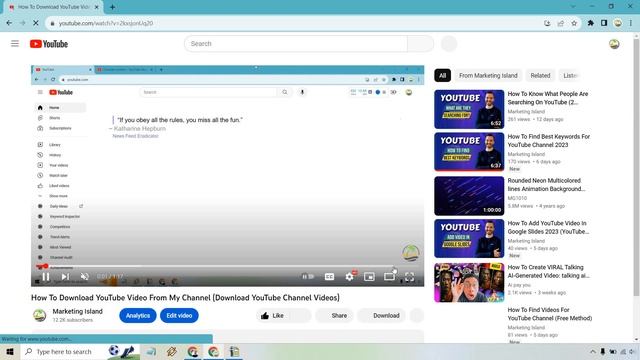640x360 pixels.
Task: Turn on closed captions (CC)
Action: tap(329, 277)
